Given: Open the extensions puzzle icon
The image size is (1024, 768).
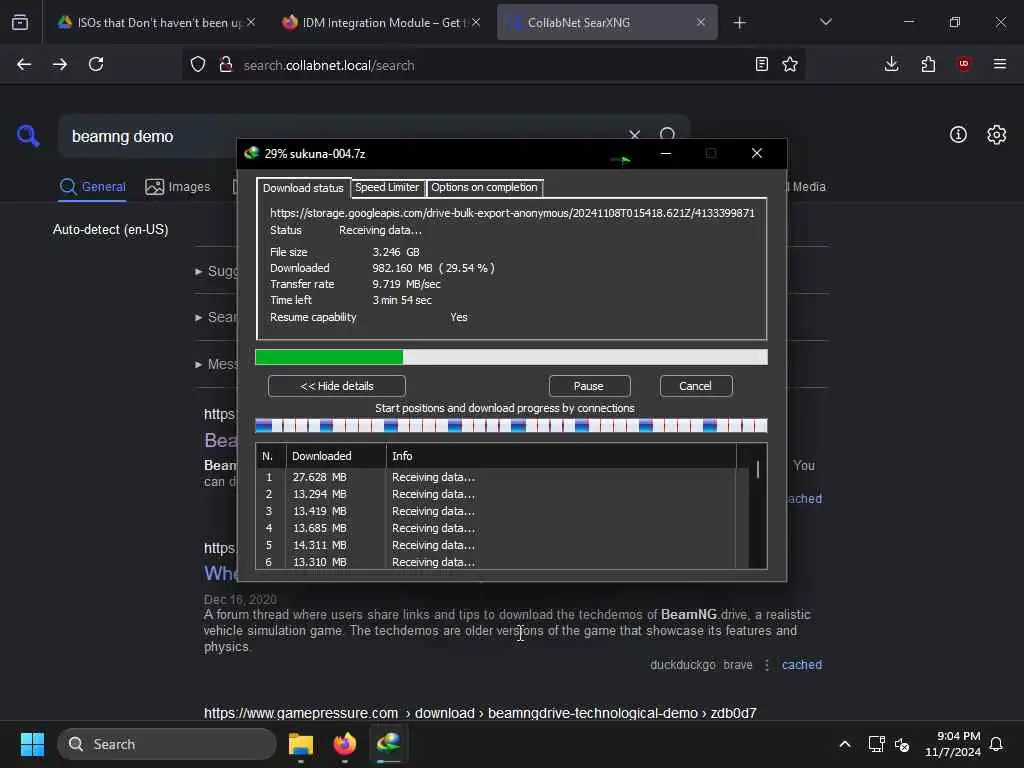Looking at the screenshot, I should pos(928,64).
